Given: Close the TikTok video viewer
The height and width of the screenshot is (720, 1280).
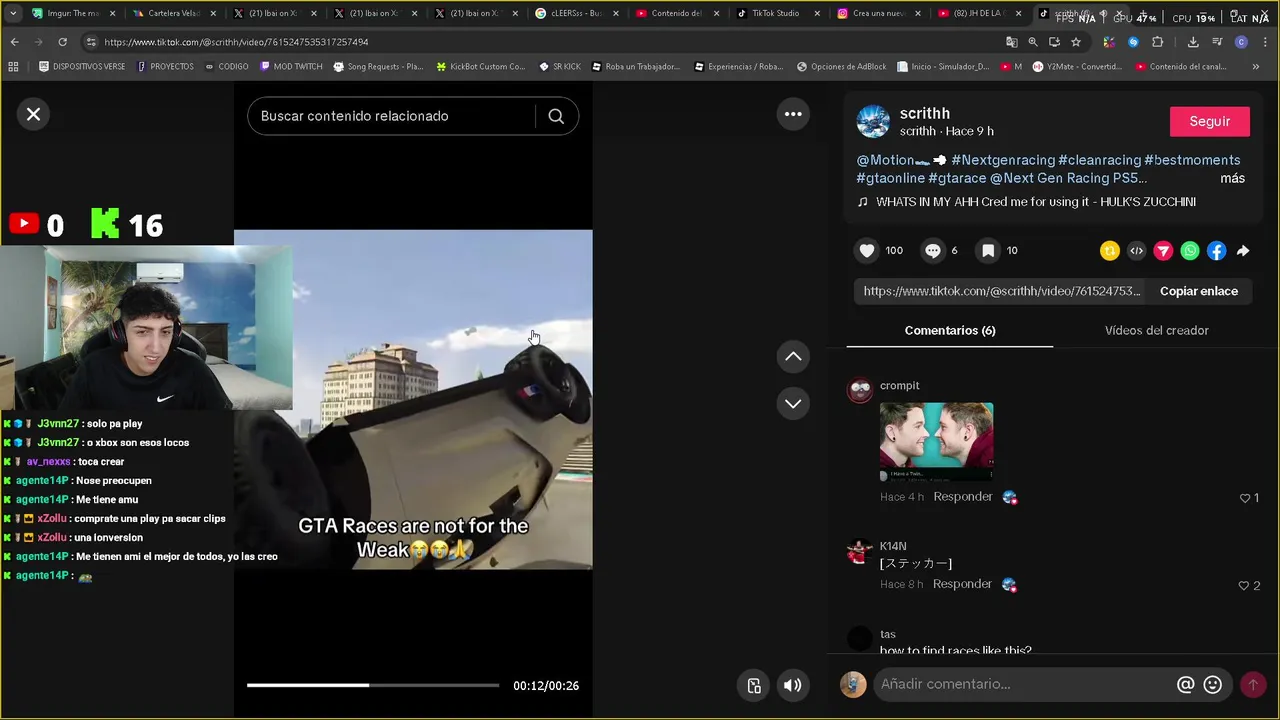Looking at the screenshot, I should [33, 114].
